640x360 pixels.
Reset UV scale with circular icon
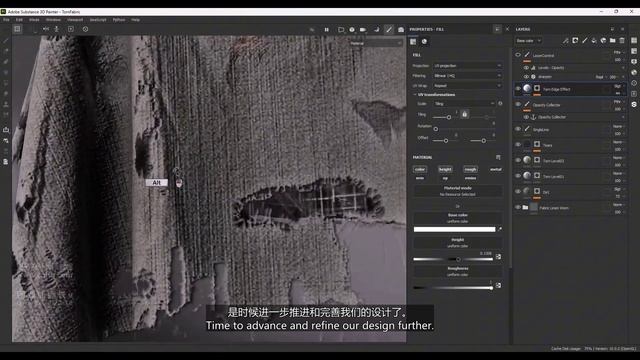point(500,104)
